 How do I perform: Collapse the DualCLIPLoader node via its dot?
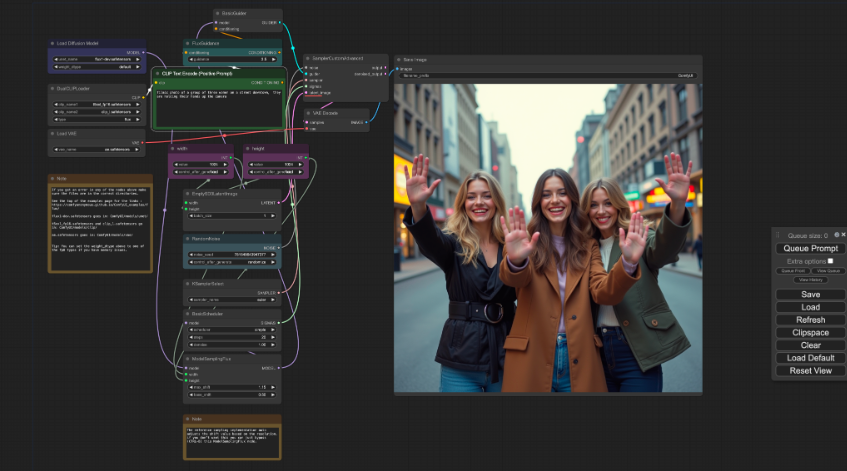52,89
